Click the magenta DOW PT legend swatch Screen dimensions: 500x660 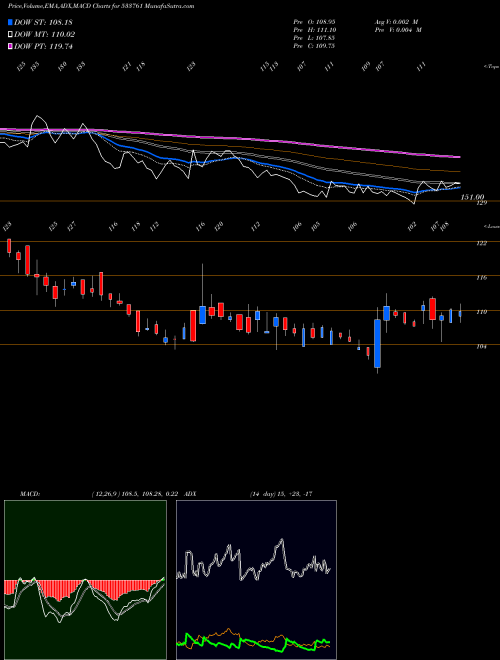[x=10, y=46]
